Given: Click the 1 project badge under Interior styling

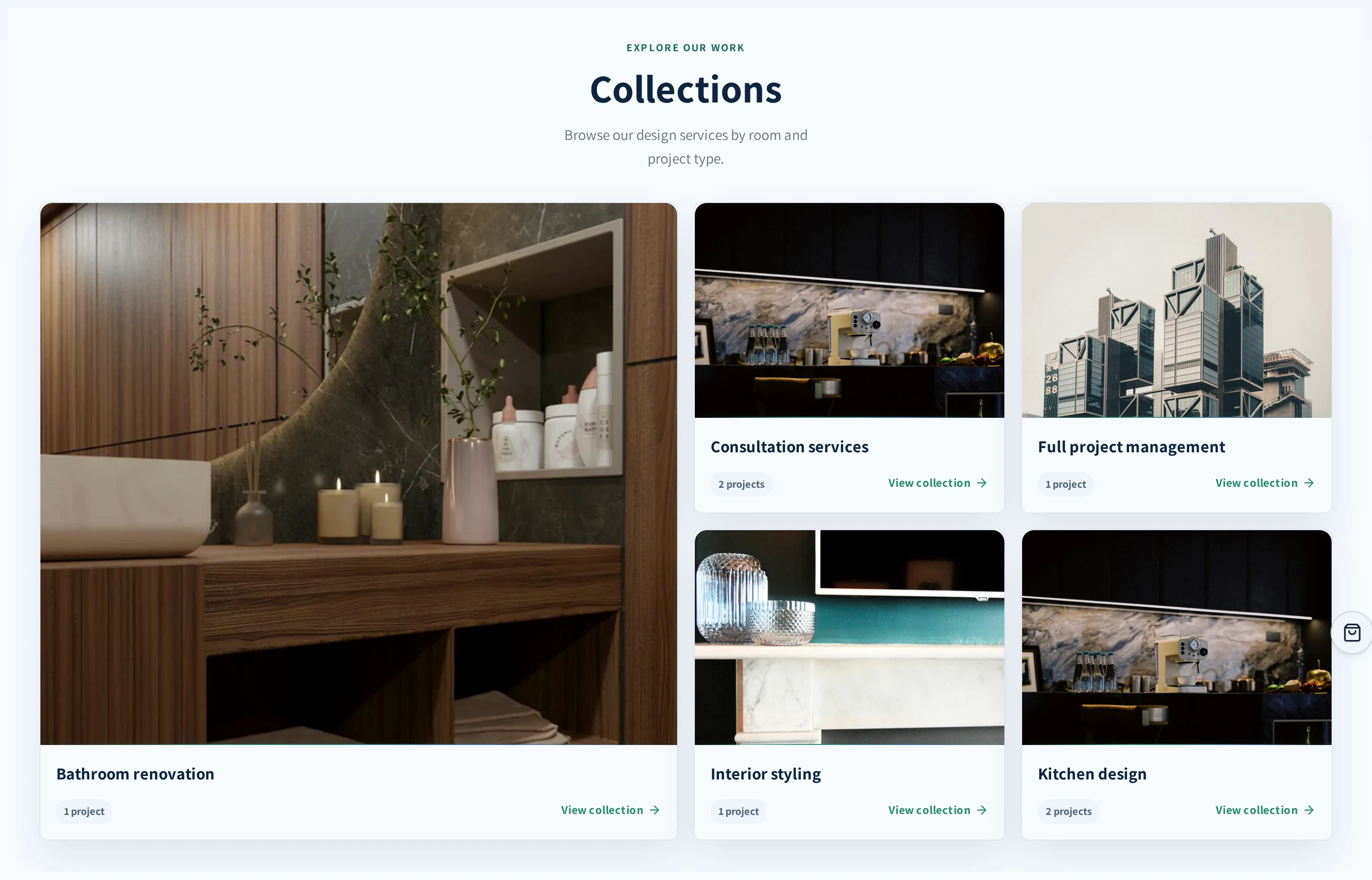Looking at the screenshot, I should tap(738, 812).
